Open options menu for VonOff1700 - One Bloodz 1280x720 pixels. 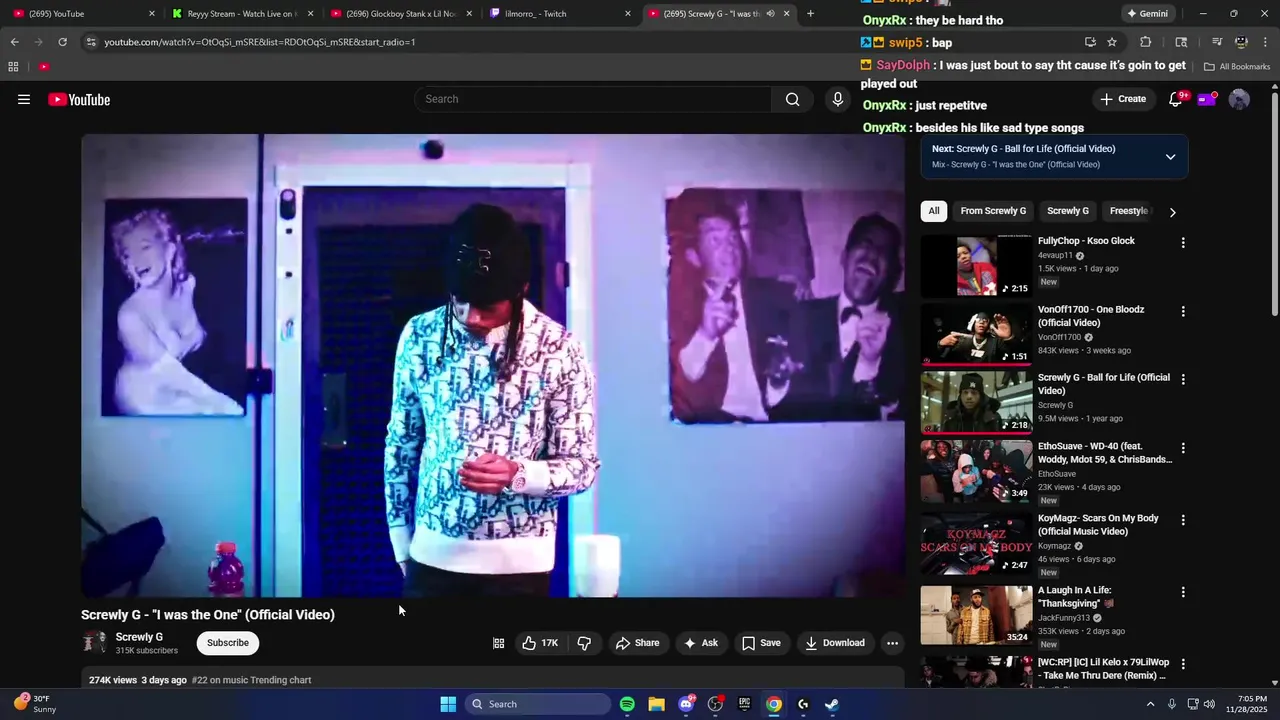coord(1183,312)
